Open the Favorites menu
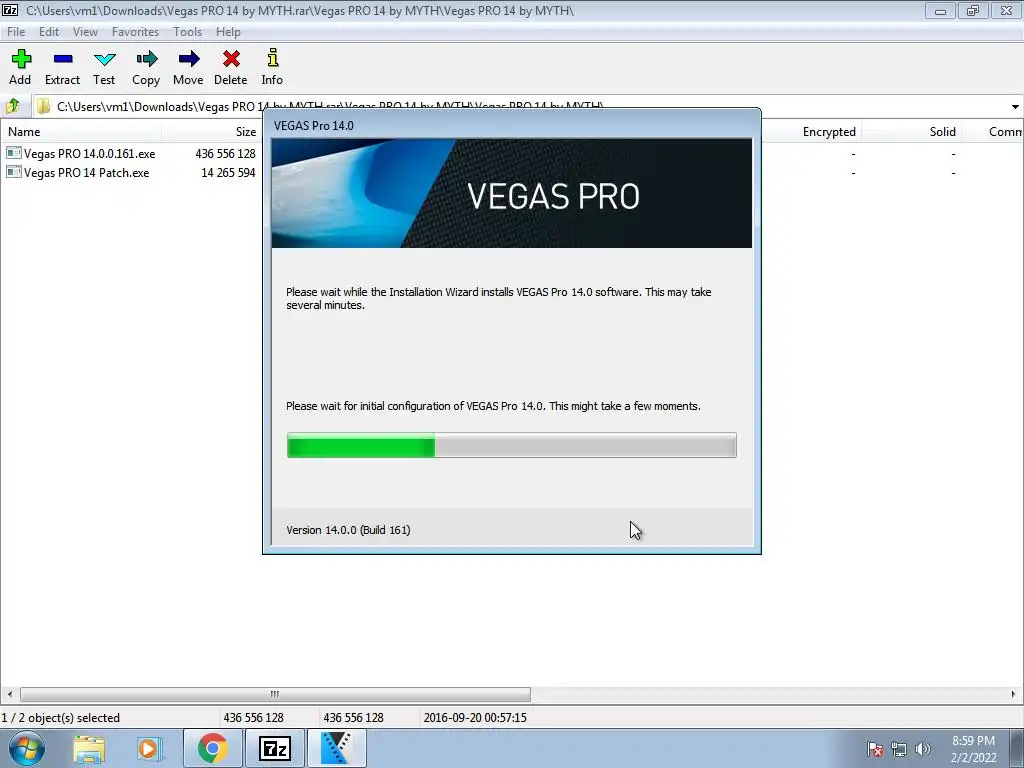This screenshot has height=768, width=1024. coord(135,31)
